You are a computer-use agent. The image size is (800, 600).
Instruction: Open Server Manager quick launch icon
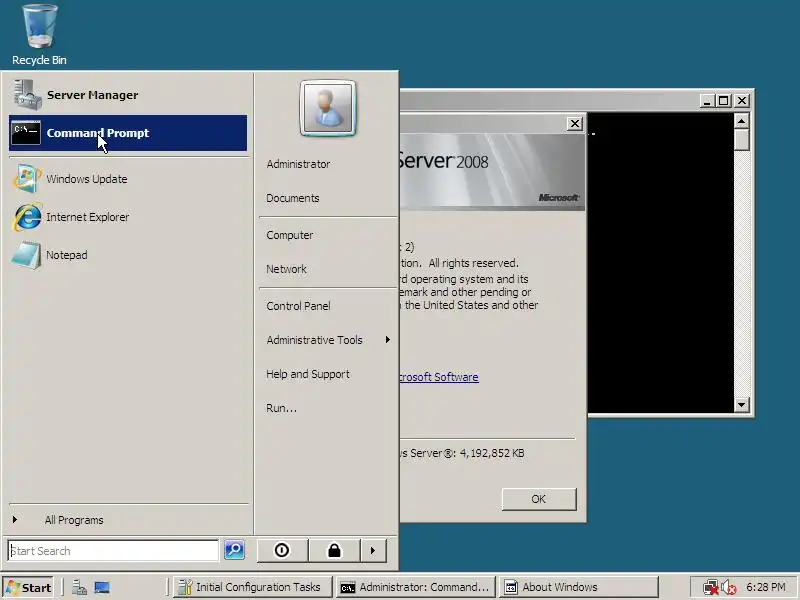(x=79, y=587)
